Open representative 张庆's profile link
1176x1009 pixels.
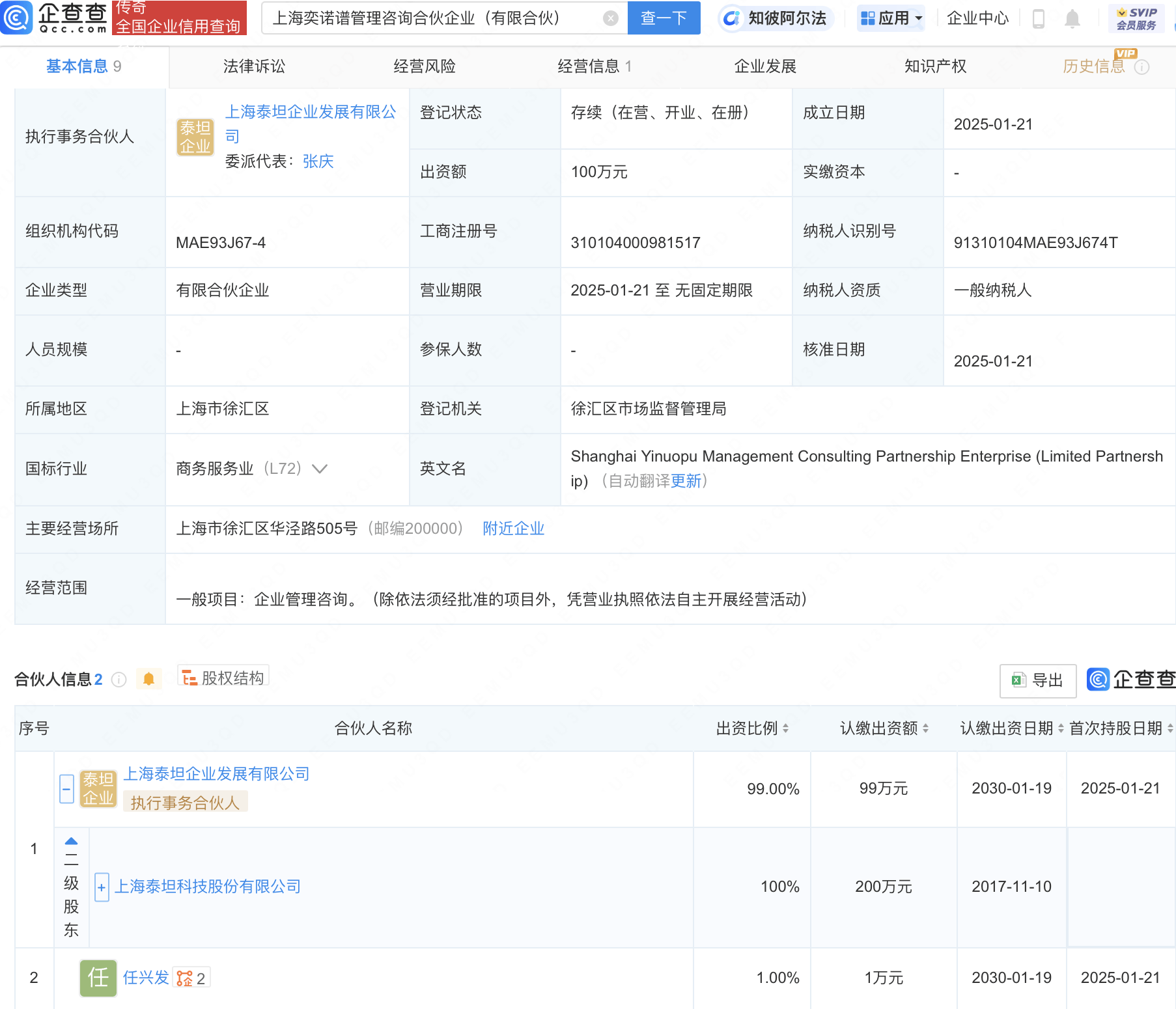pyautogui.click(x=318, y=161)
